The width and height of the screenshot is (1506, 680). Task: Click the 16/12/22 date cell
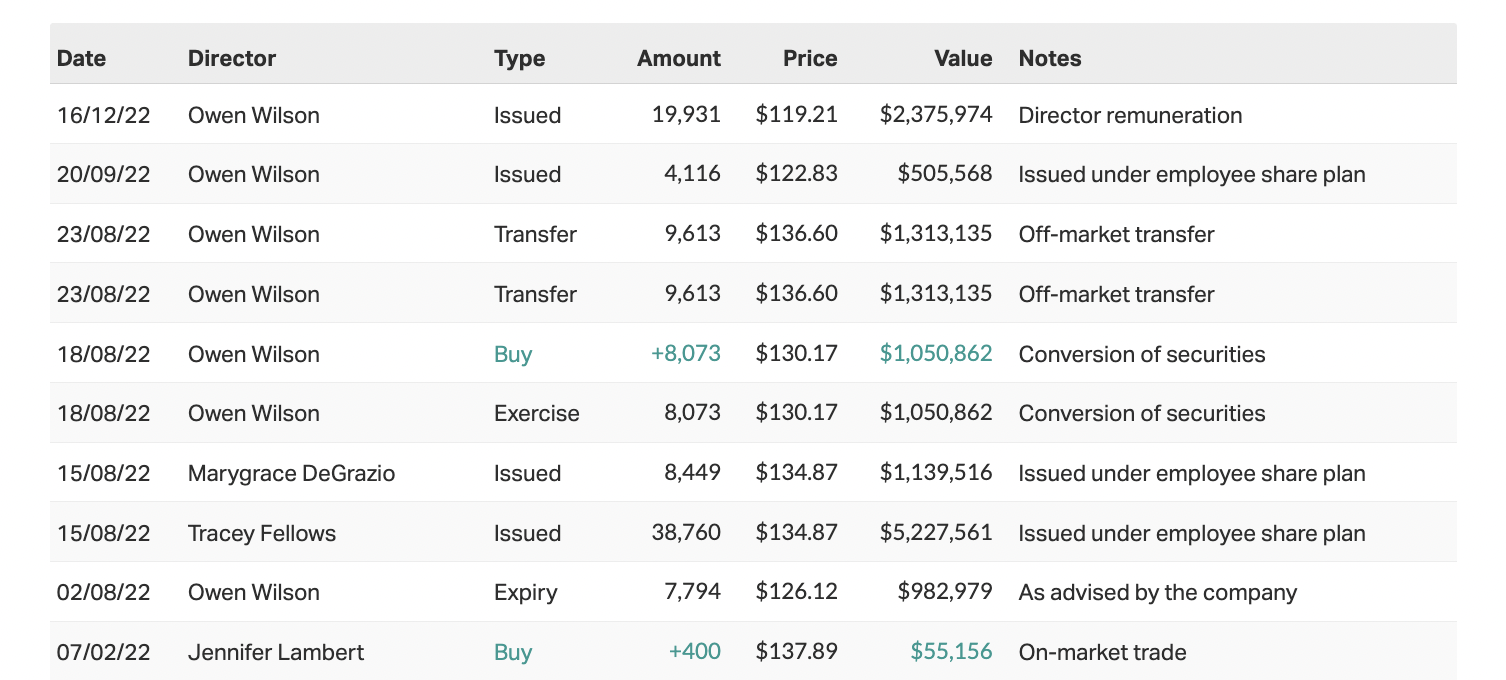click(103, 115)
